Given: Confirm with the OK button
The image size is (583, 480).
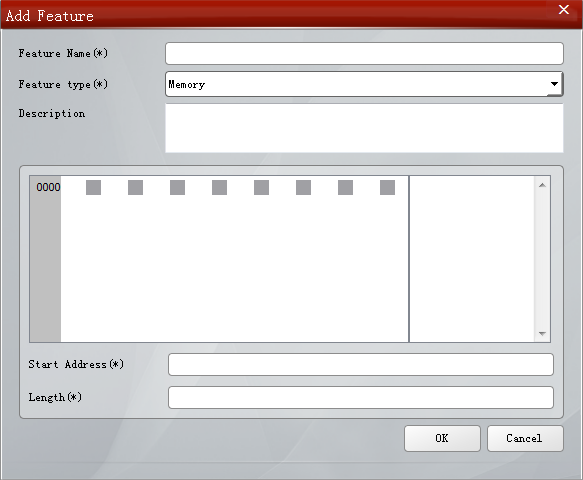Looking at the screenshot, I should [x=442, y=438].
